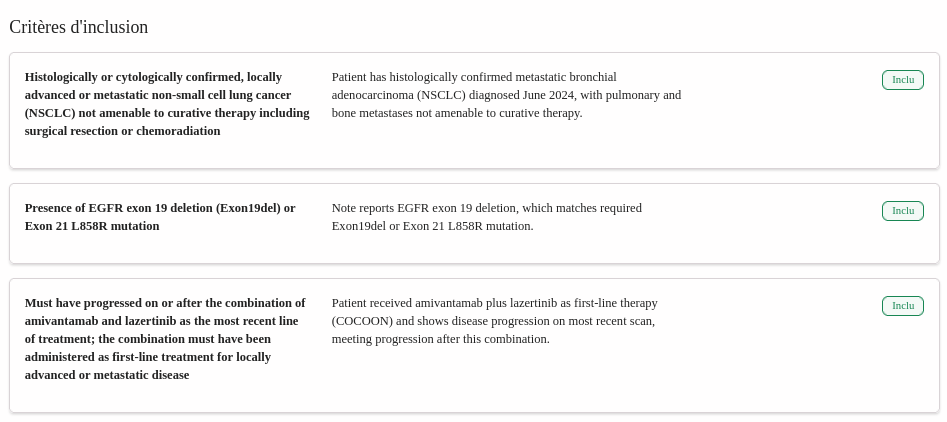
Task: Click the explanation starting "Patient received amivantamab"
Action: pos(494,321)
